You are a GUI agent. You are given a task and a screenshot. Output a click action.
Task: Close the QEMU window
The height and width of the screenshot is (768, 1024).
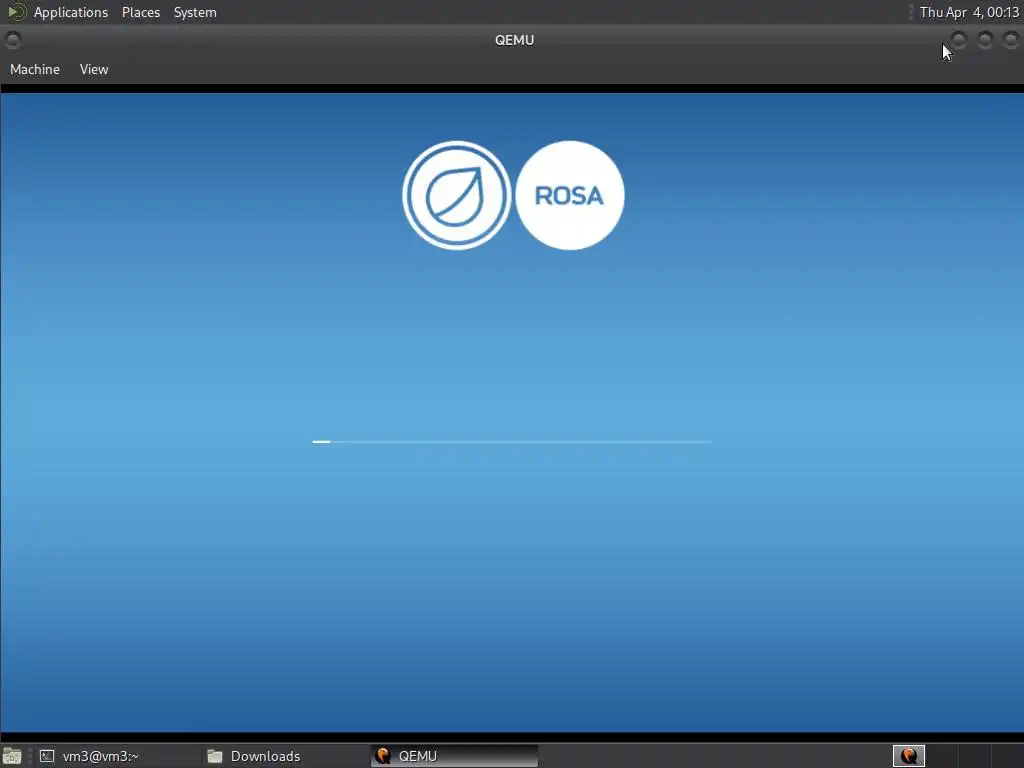tap(1010, 40)
